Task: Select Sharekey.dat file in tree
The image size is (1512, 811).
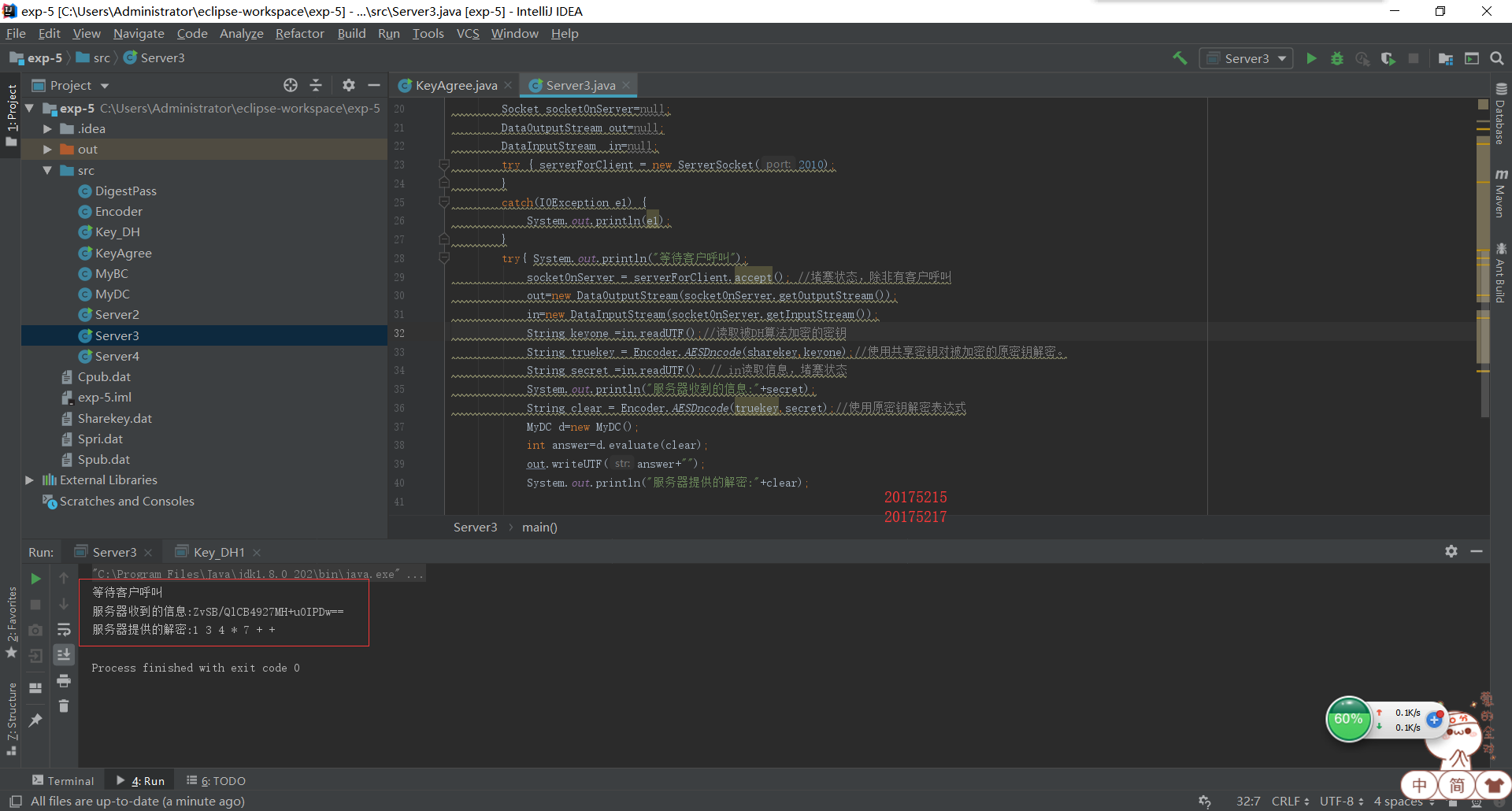Action: point(114,418)
